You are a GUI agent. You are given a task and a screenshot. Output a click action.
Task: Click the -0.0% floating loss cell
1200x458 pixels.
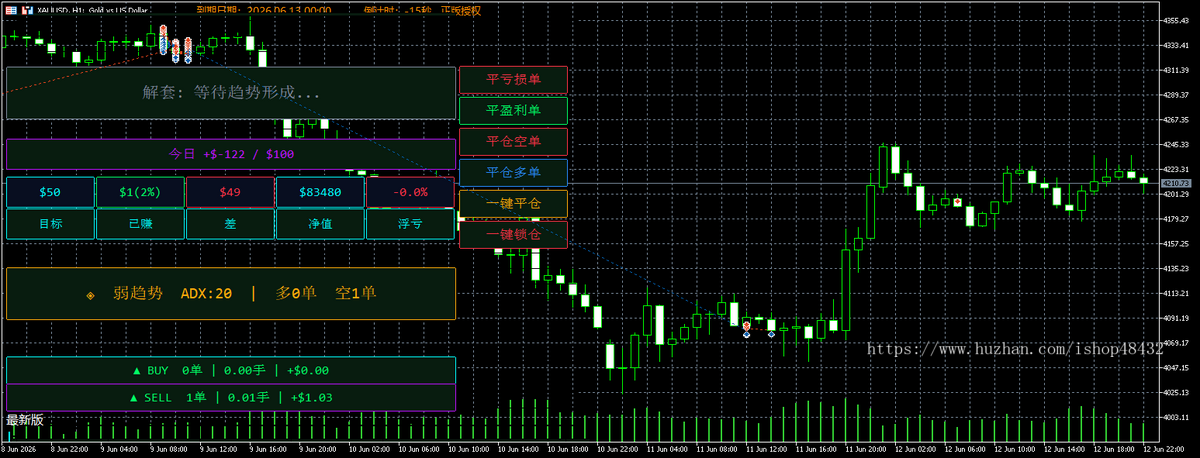410,192
